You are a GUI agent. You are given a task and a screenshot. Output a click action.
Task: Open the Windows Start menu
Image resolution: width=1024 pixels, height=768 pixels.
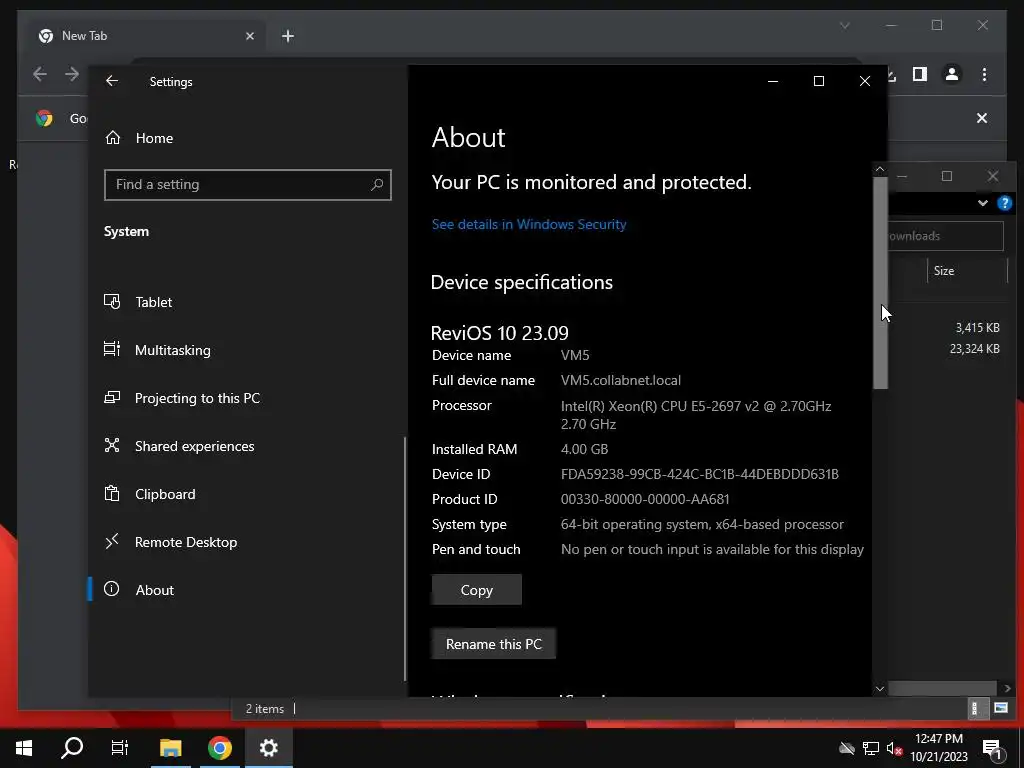click(x=24, y=748)
